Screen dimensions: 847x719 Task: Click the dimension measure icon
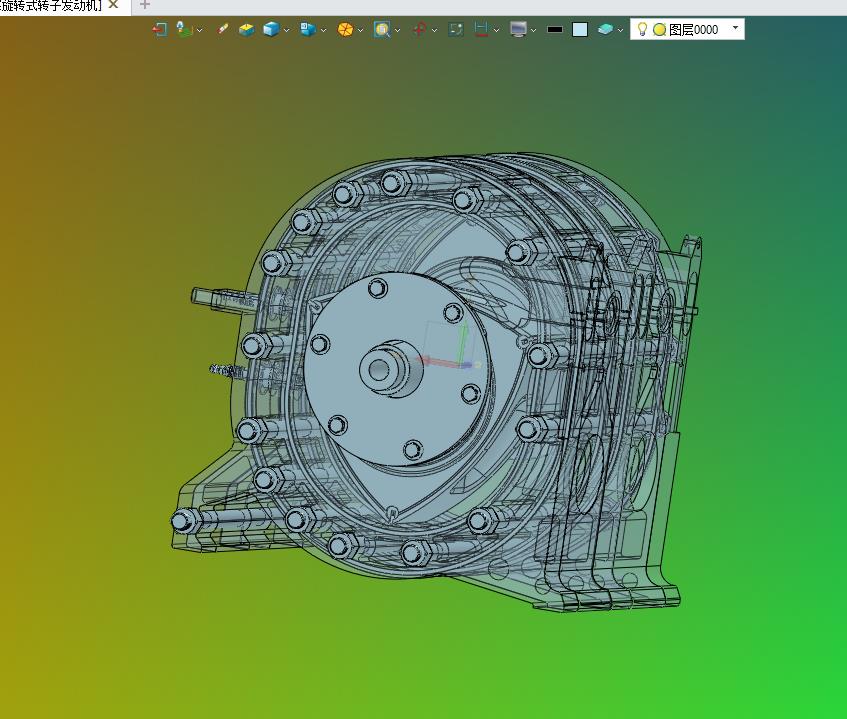pos(481,29)
